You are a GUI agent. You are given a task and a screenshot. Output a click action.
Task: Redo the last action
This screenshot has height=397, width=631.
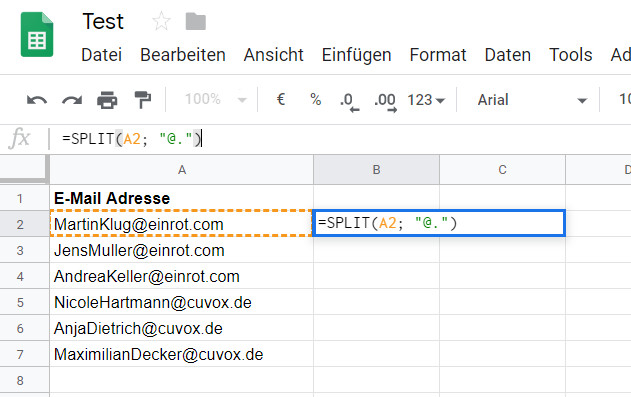pos(72,100)
